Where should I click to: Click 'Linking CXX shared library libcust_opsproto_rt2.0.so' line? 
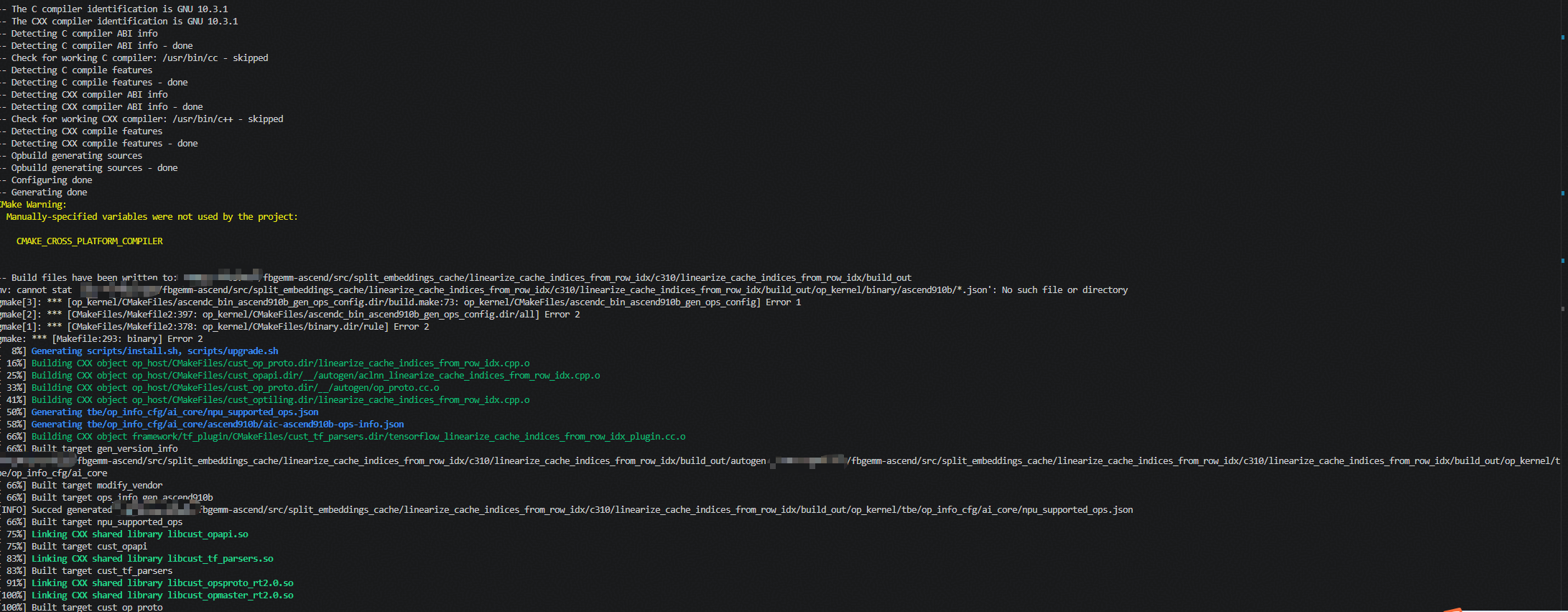147,583
